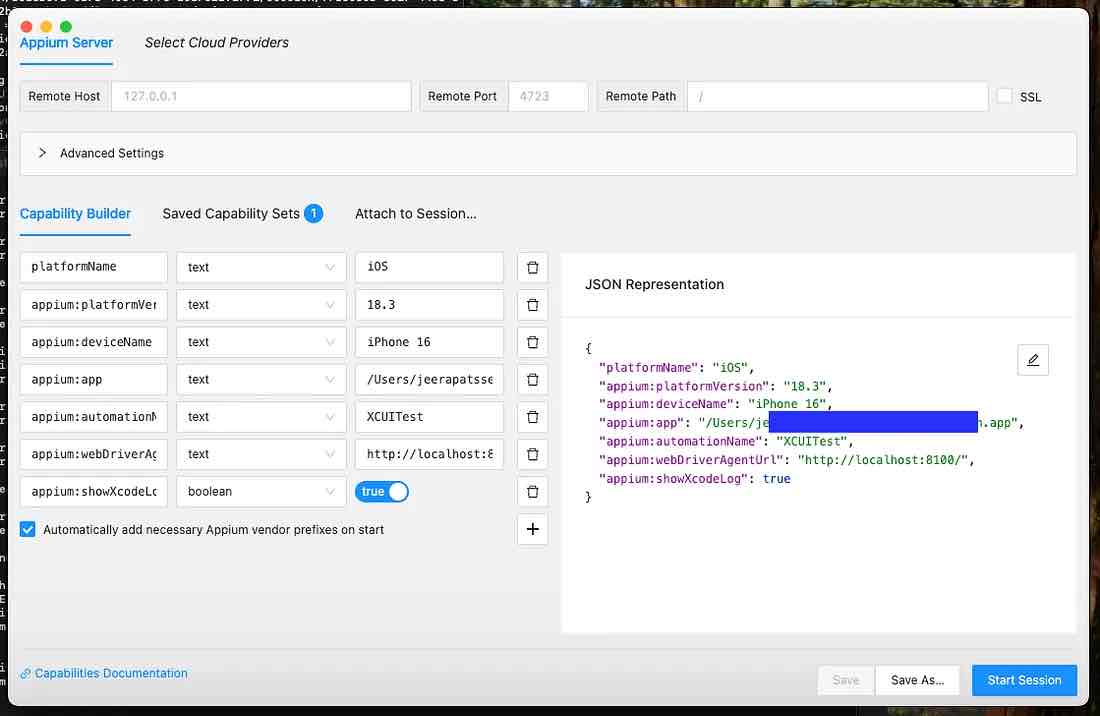Click the appium:automationName name field
Screen dimensions: 1100x716
(94, 417)
